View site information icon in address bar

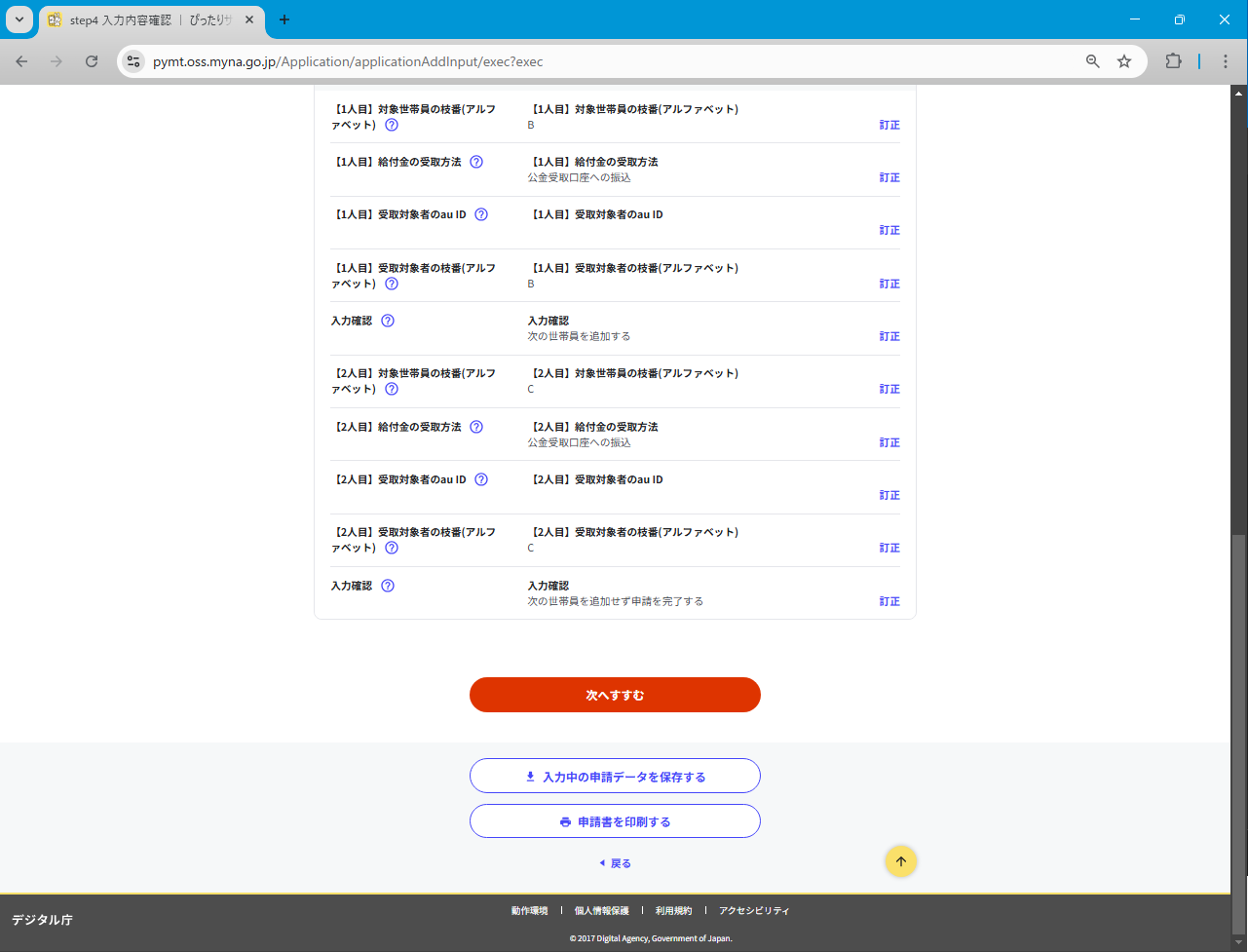[x=134, y=61]
